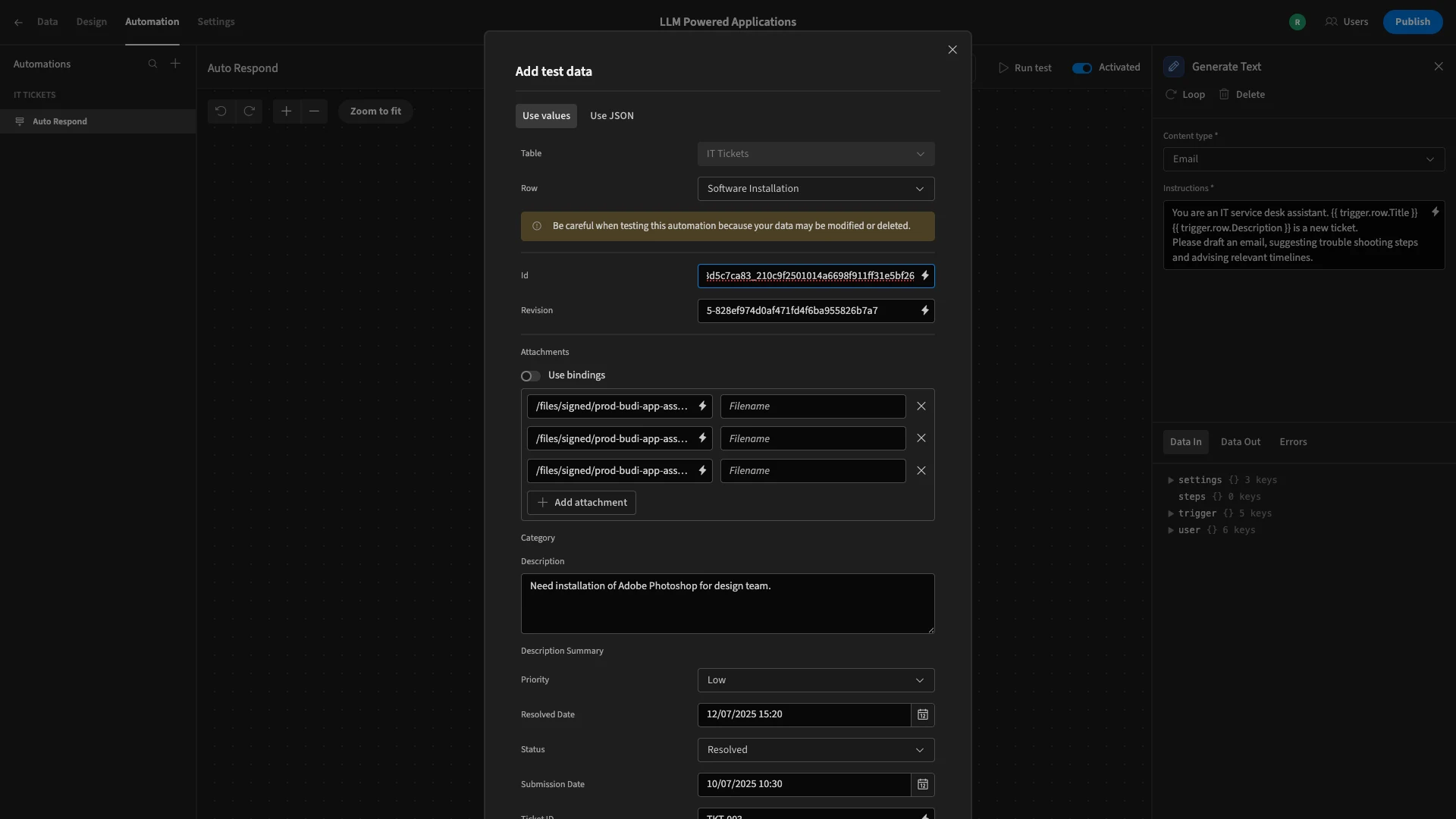Close the Add test data modal

952,50
